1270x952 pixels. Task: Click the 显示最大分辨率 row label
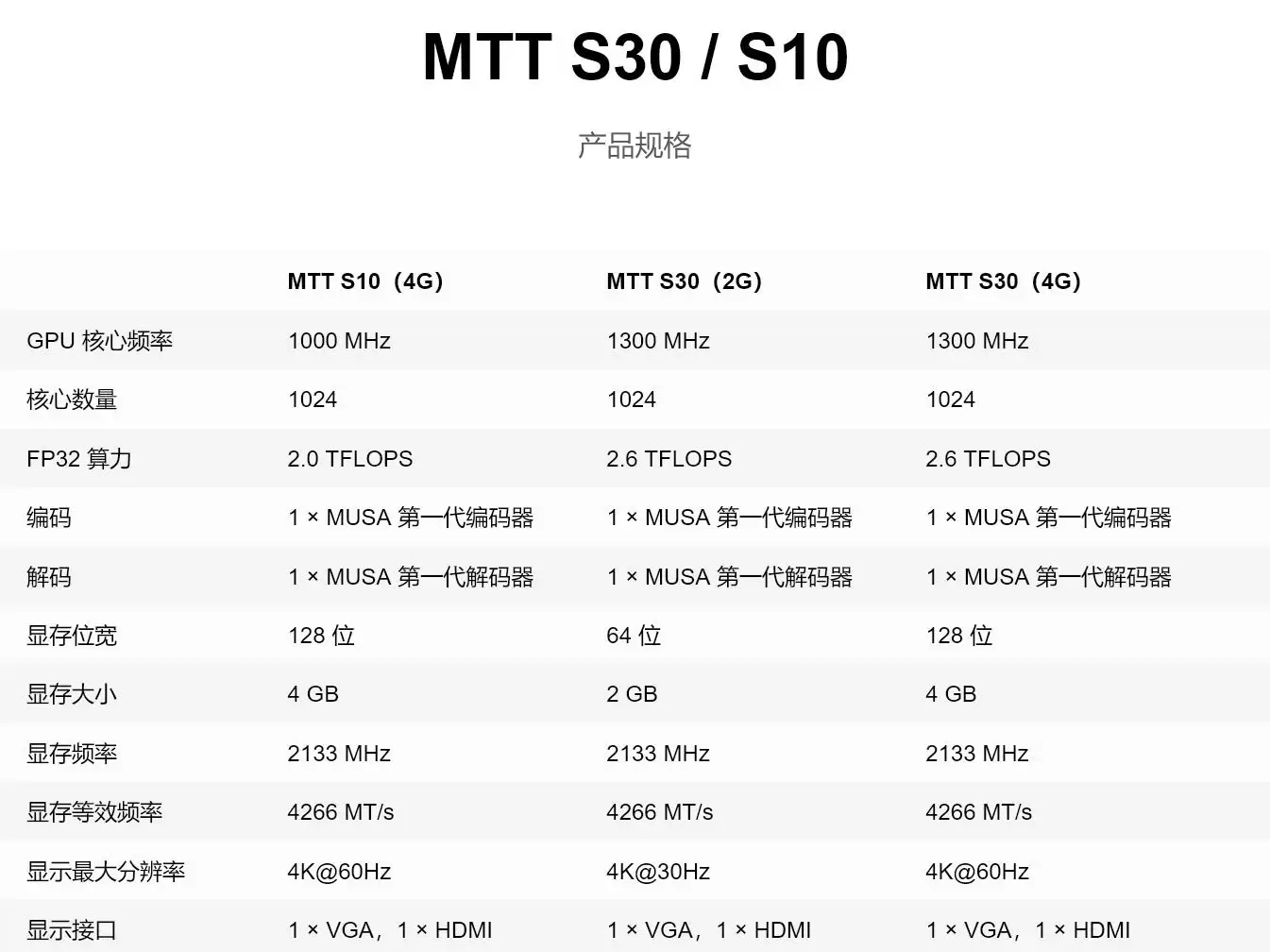pos(106,872)
